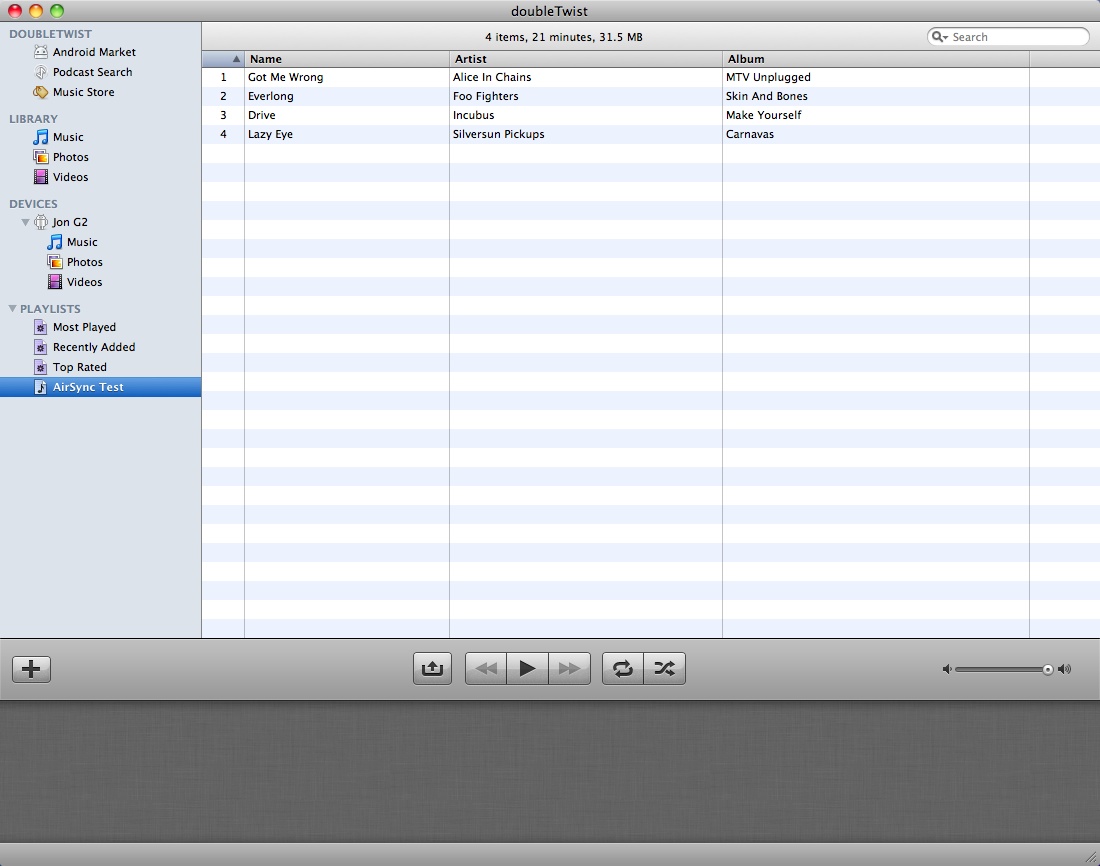Select AirSync Test playlist
This screenshot has width=1100, height=866.
point(100,387)
